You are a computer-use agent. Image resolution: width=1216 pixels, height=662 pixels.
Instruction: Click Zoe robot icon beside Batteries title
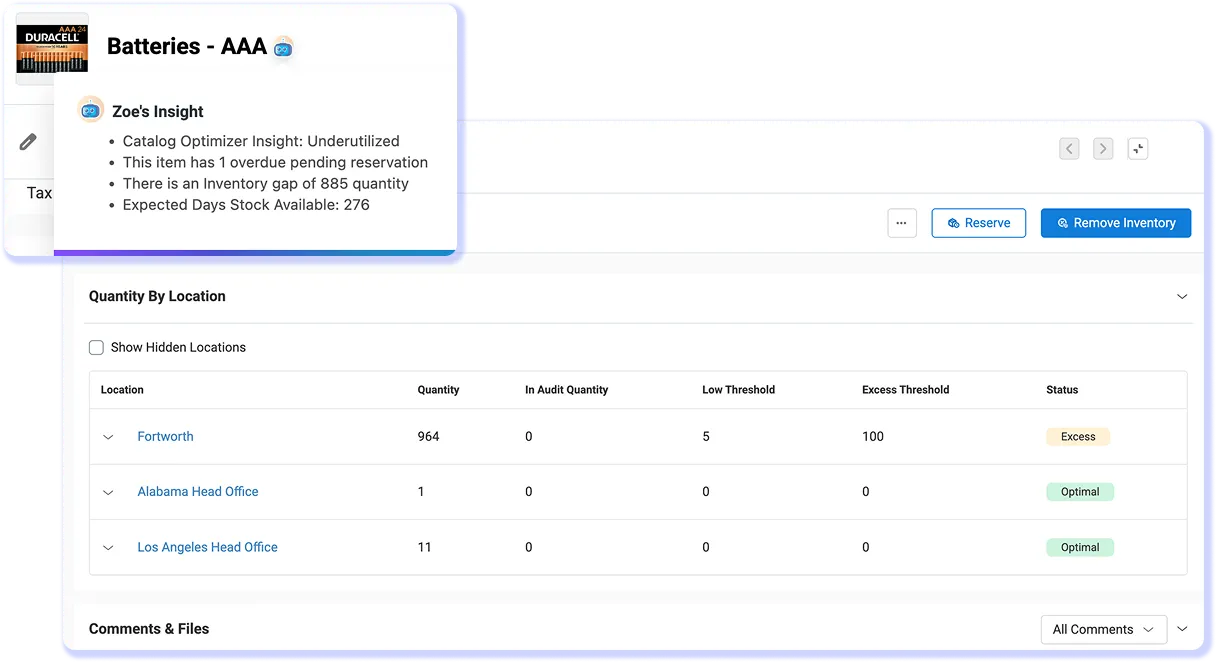(283, 47)
